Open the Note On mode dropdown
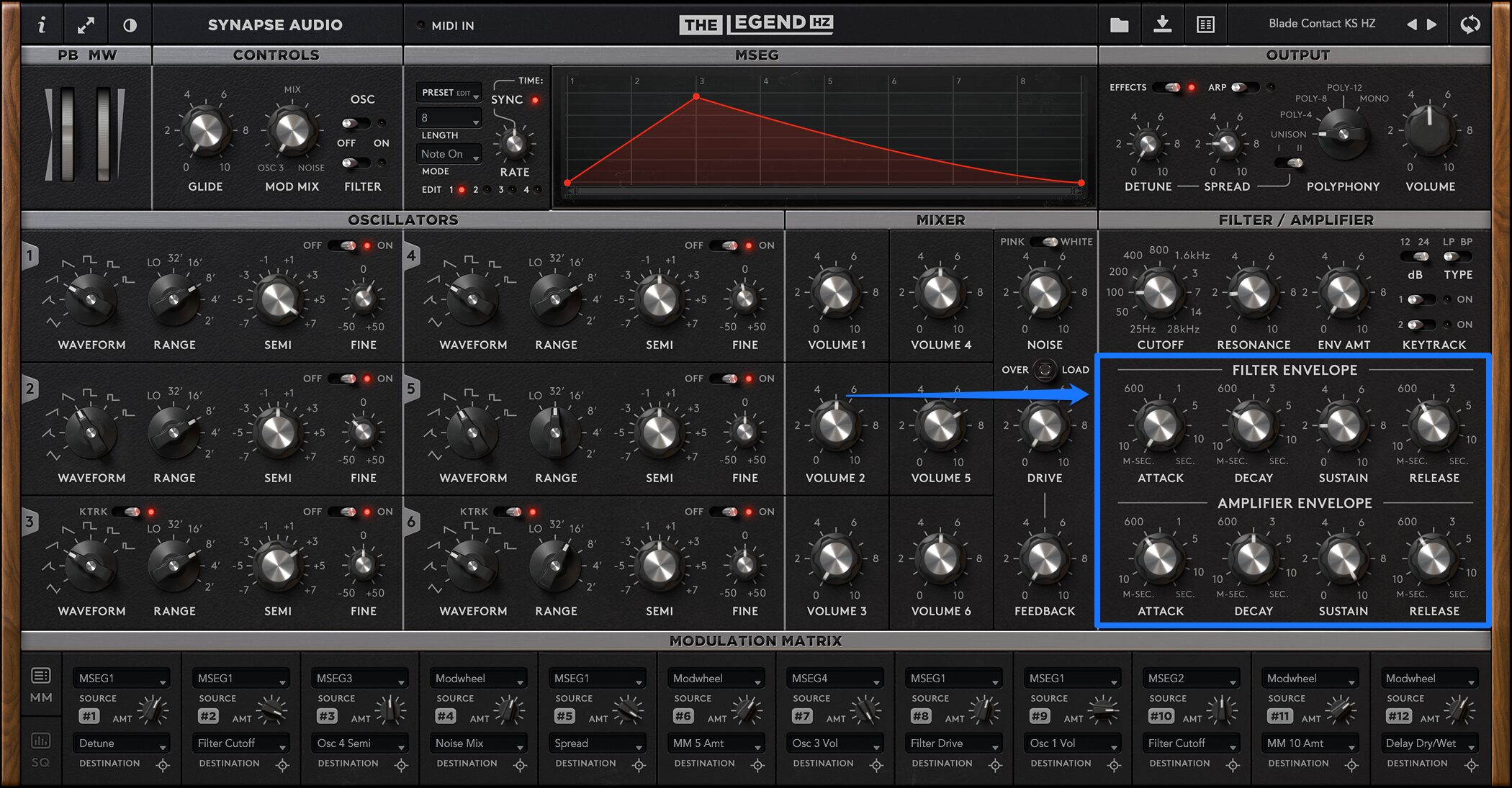This screenshot has height=788, width=1512. click(449, 154)
